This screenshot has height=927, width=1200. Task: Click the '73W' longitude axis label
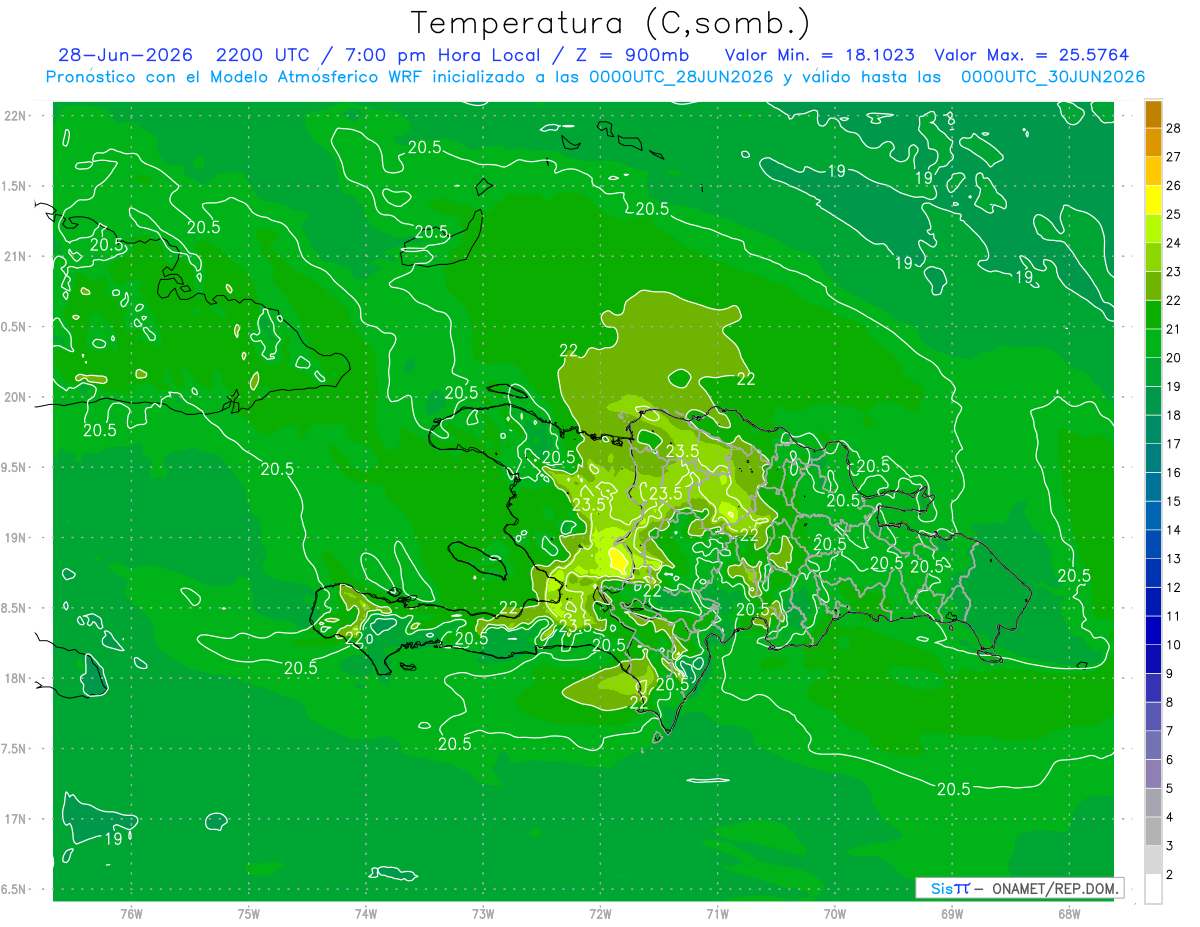click(x=483, y=914)
